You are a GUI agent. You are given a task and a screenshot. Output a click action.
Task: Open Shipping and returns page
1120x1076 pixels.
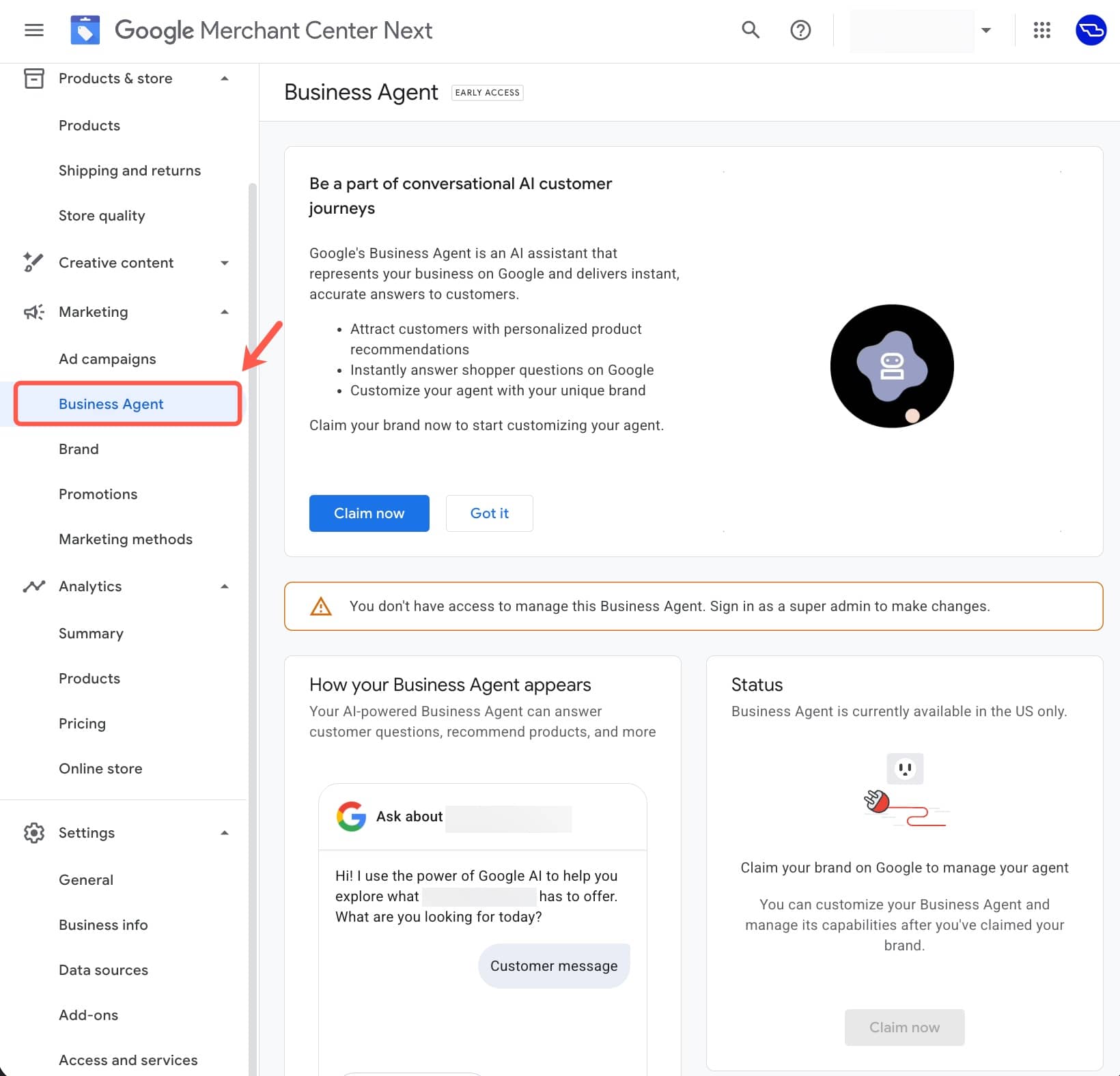pos(130,171)
